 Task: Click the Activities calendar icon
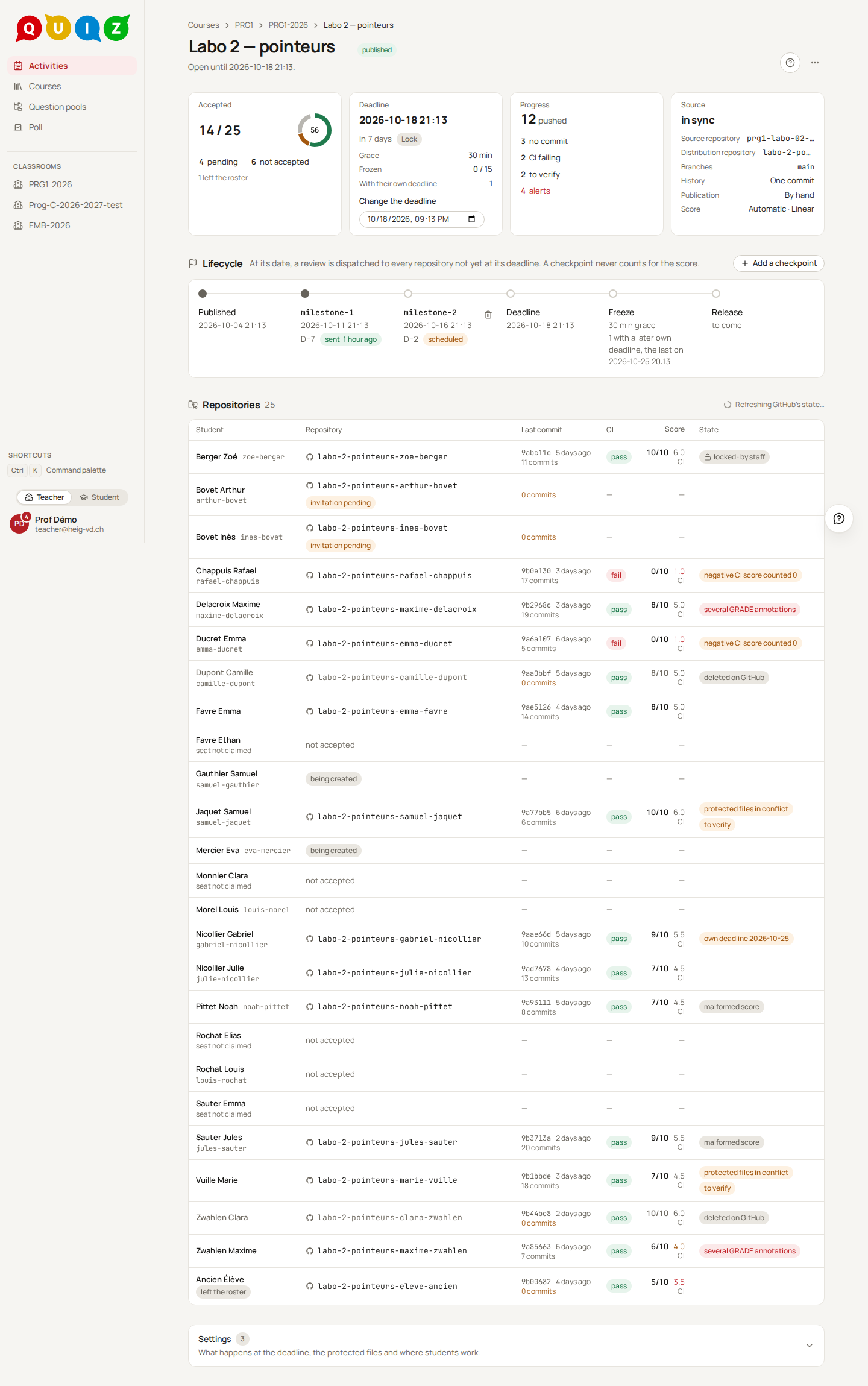18,66
